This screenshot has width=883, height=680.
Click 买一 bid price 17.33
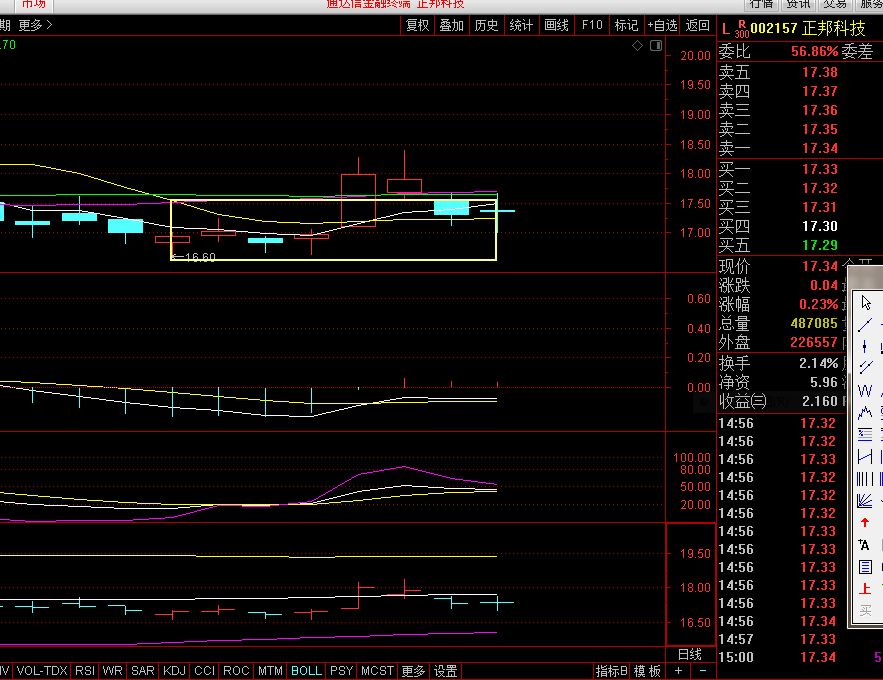(x=820, y=169)
